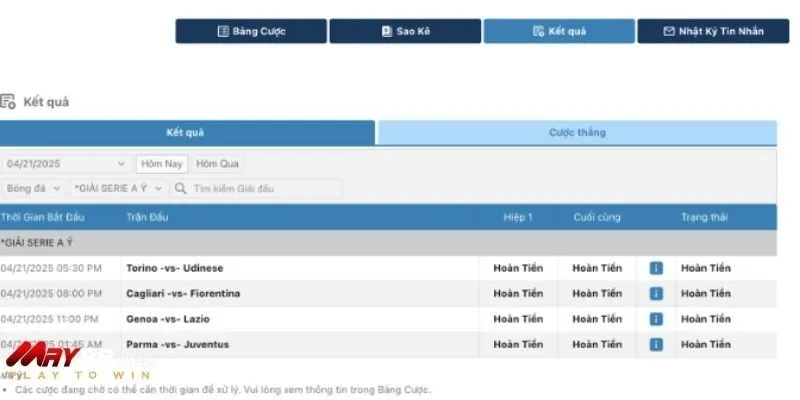Image resolution: width=800 pixels, height=400 pixels.
Task: Click info icon for Cagliari vs Fiorentina
Action: (656, 294)
